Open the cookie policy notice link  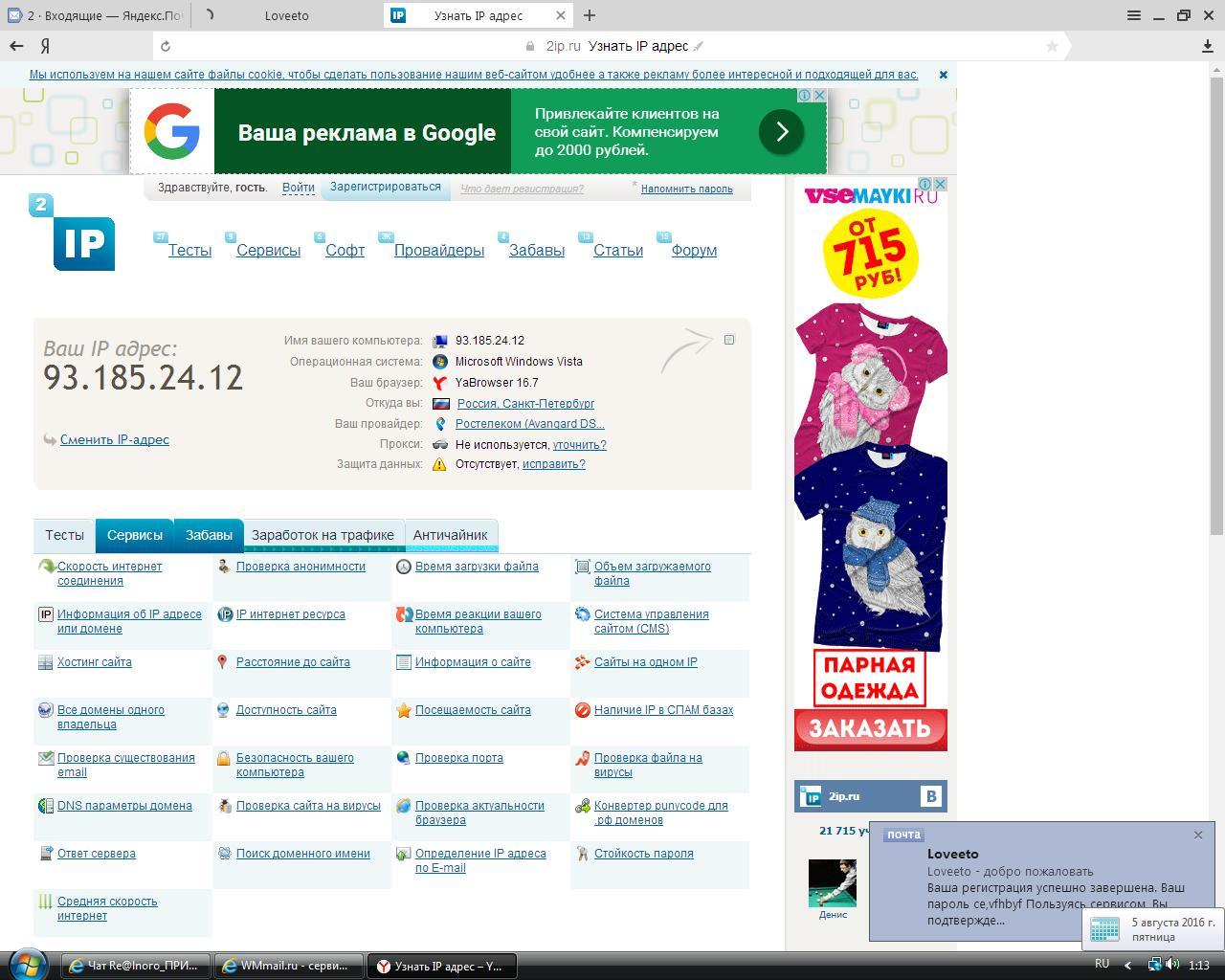tap(474, 74)
